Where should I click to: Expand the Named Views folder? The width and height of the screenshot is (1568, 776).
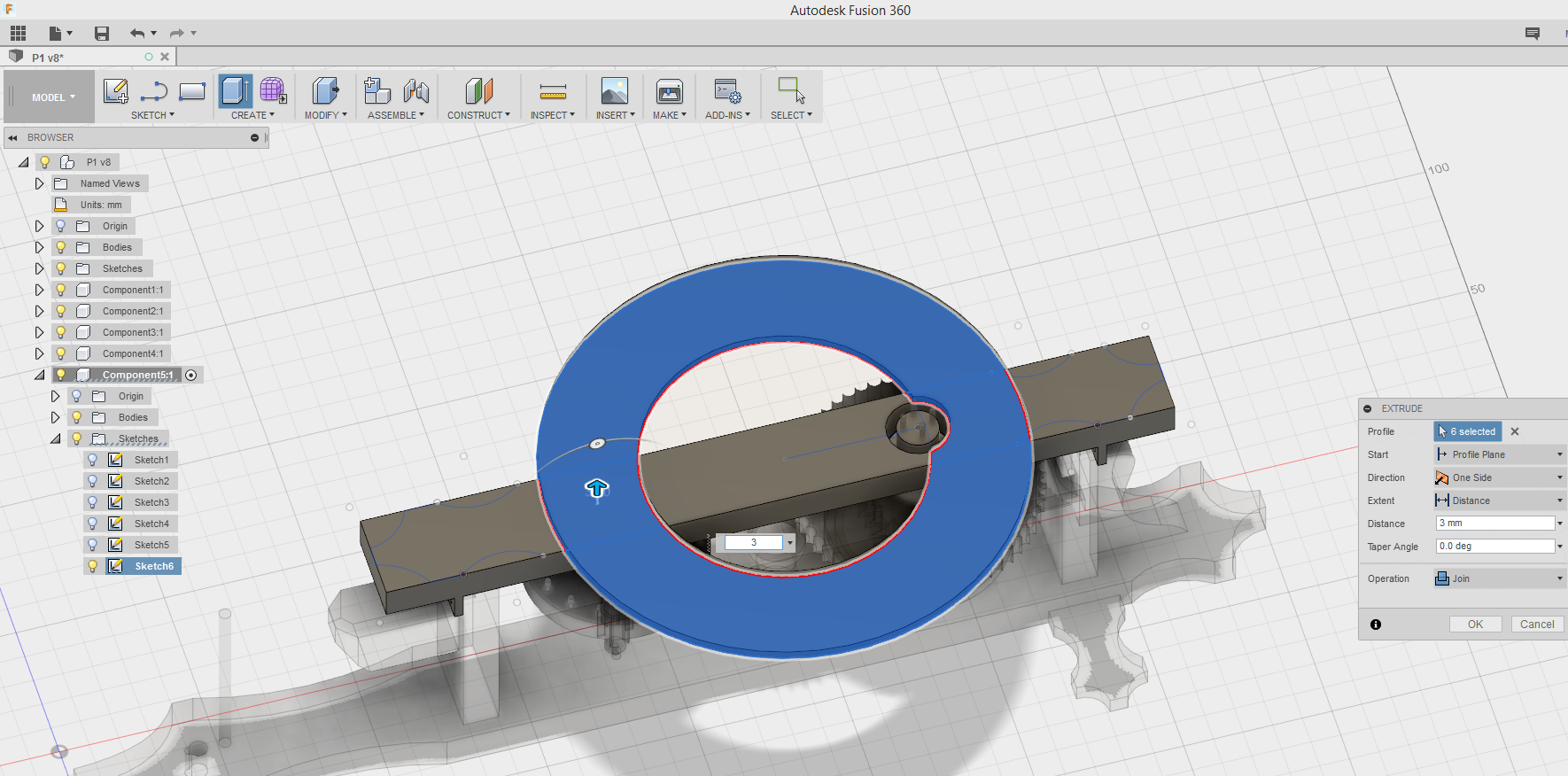(39, 183)
